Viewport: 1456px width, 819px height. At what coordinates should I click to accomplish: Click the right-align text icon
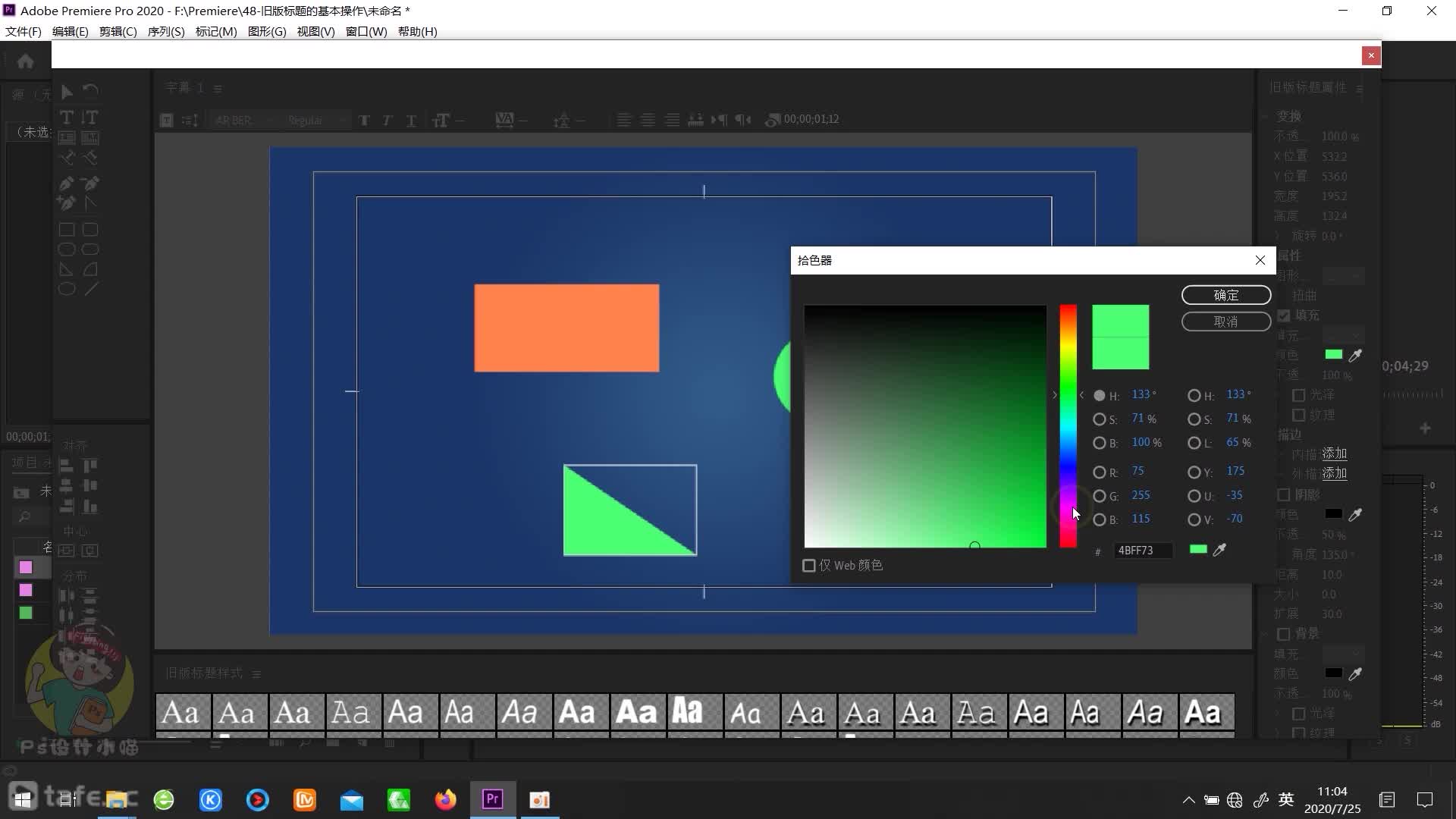pos(672,120)
